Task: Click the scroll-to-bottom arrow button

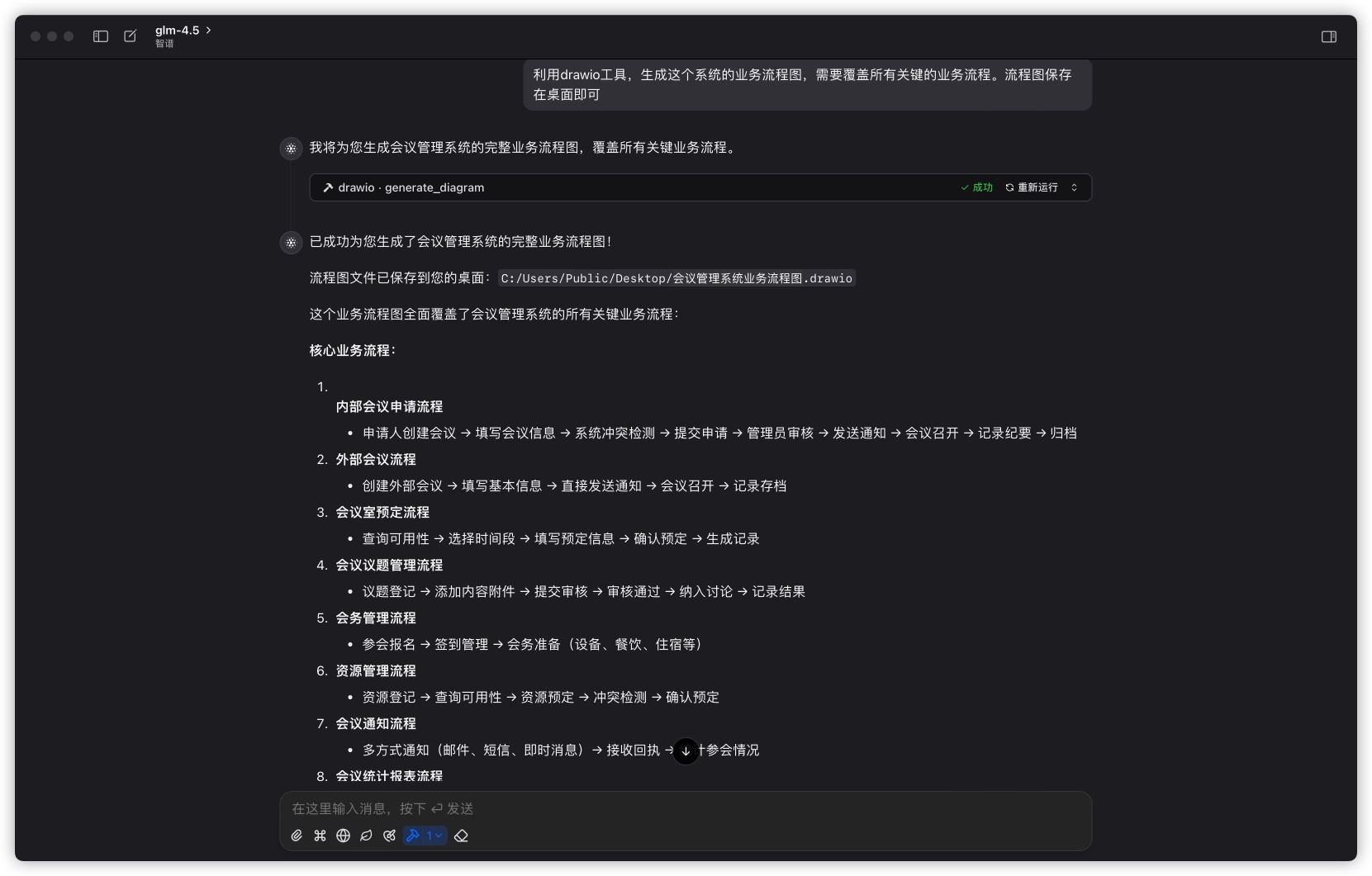Action: (686, 751)
